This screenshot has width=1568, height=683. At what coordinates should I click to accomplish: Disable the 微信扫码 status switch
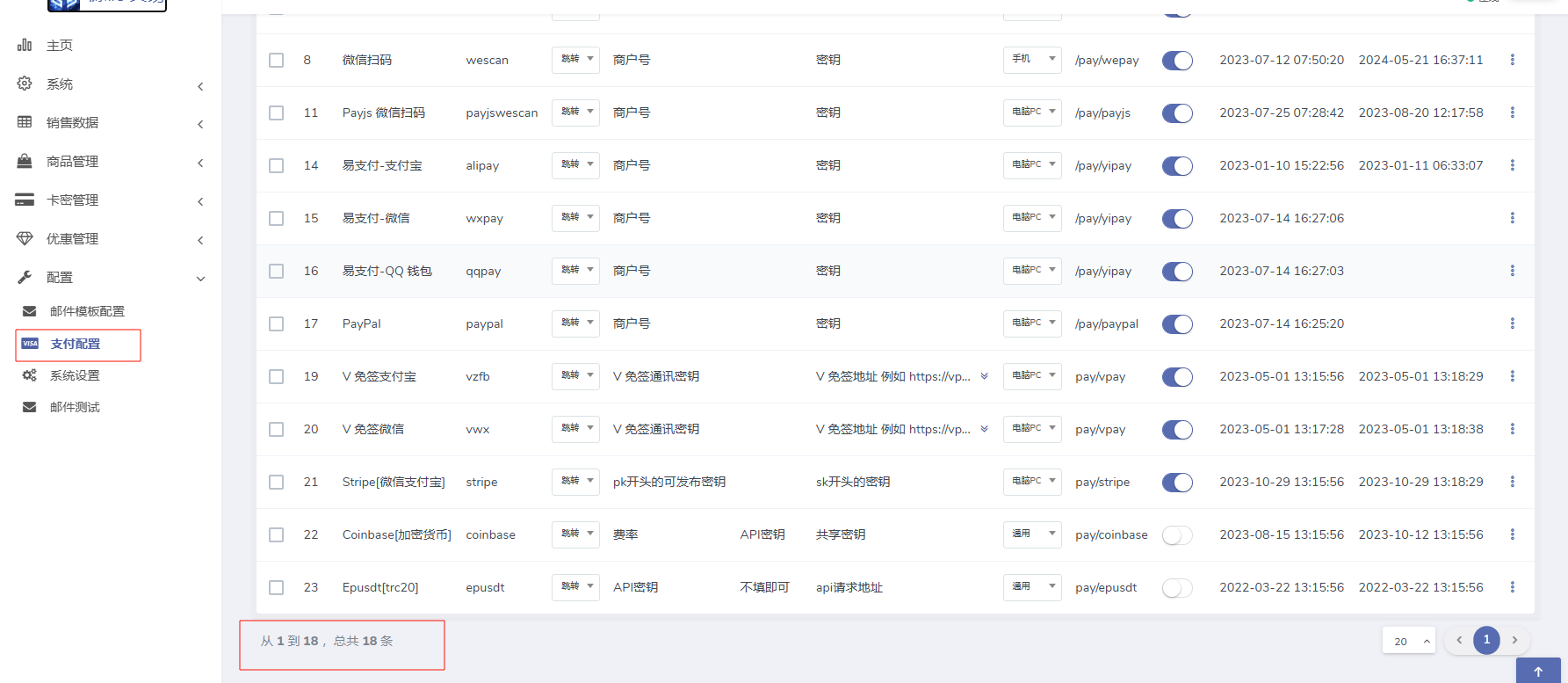tap(1177, 60)
